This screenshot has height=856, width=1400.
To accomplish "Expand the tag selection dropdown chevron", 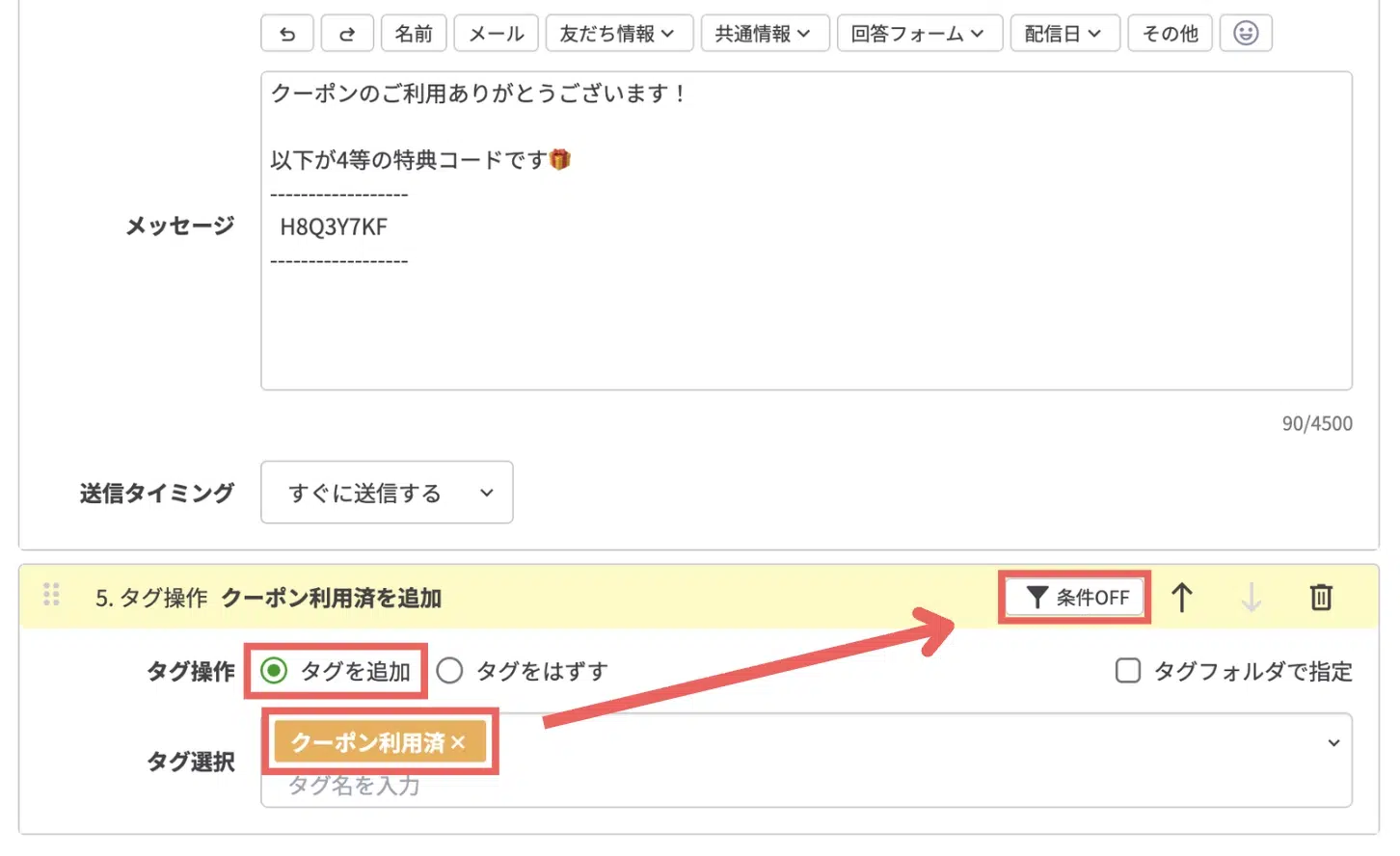I will coord(1333,742).
